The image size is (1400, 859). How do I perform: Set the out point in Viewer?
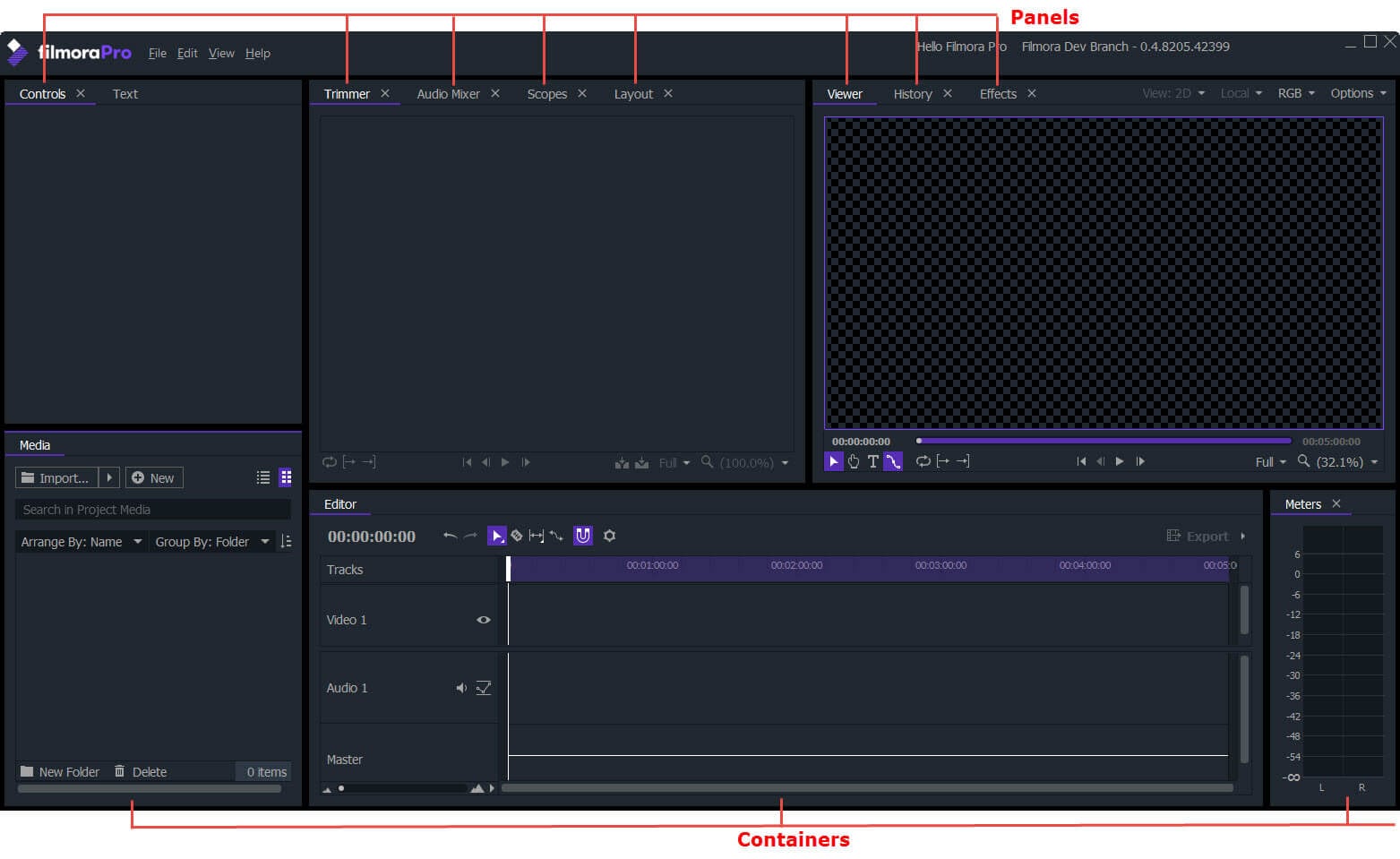click(x=963, y=461)
